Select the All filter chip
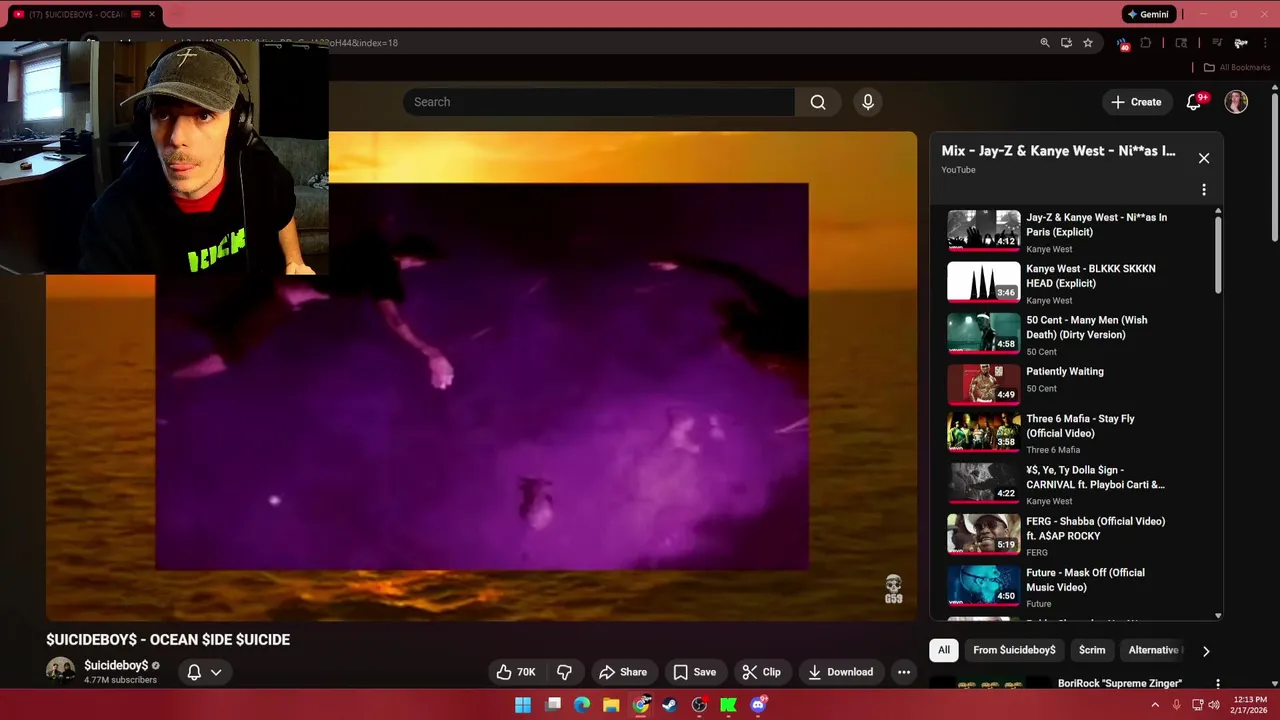This screenshot has width=1280, height=720. [x=943, y=650]
